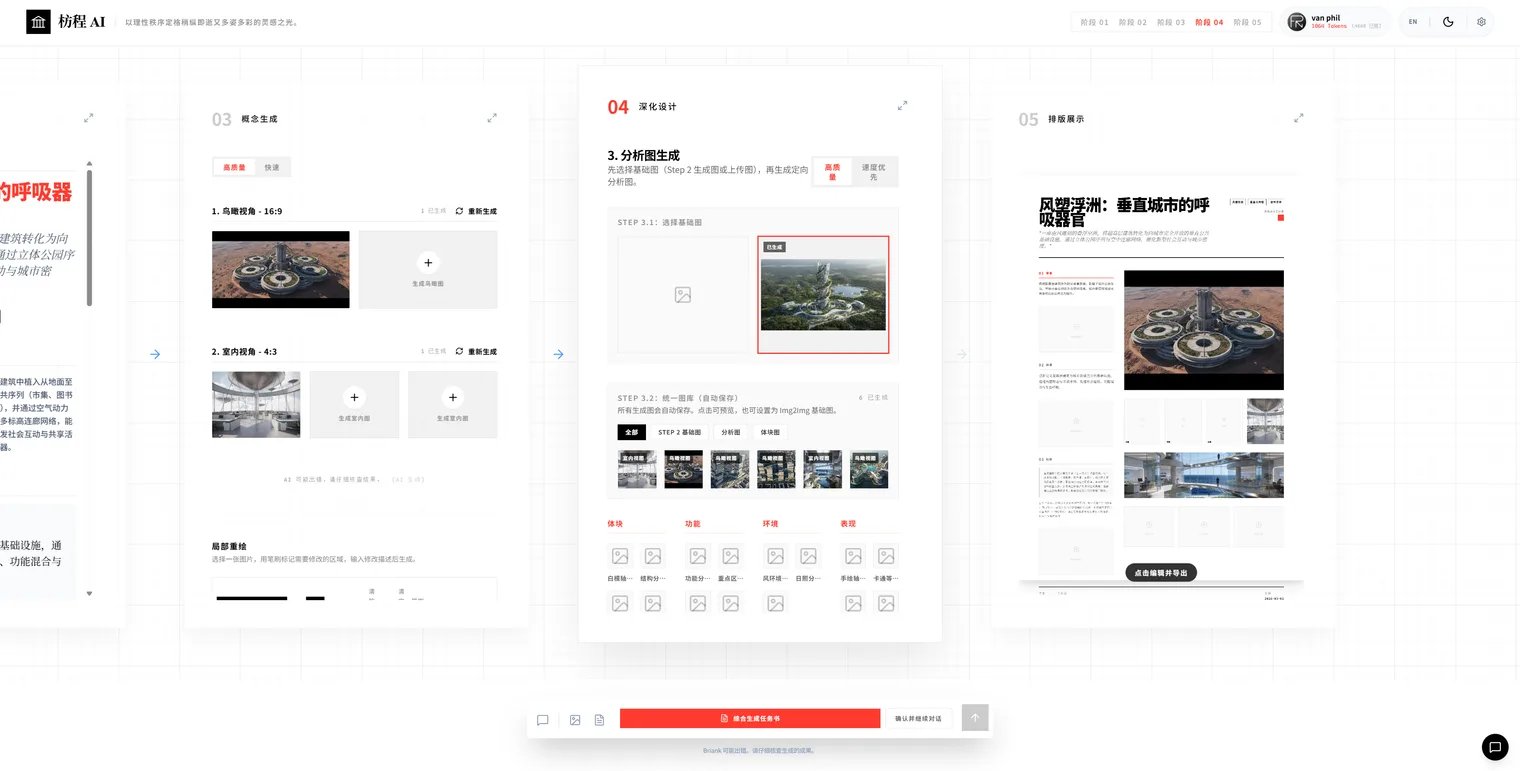Filter the gallery by 分析图

pos(731,432)
